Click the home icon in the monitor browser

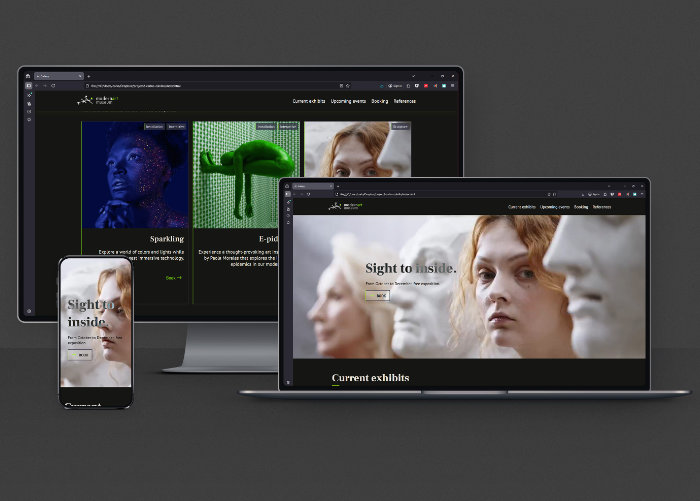click(28, 76)
